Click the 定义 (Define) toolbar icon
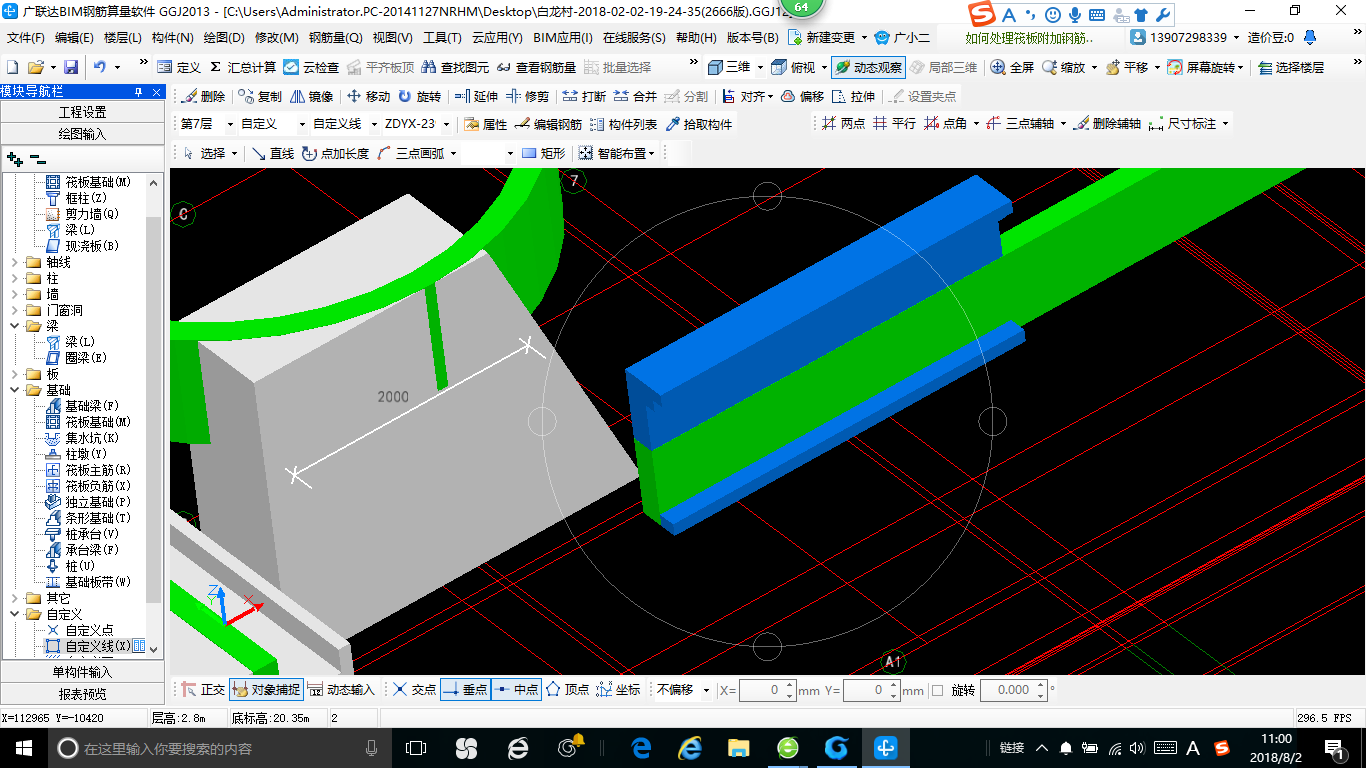 click(x=179, y=67)
